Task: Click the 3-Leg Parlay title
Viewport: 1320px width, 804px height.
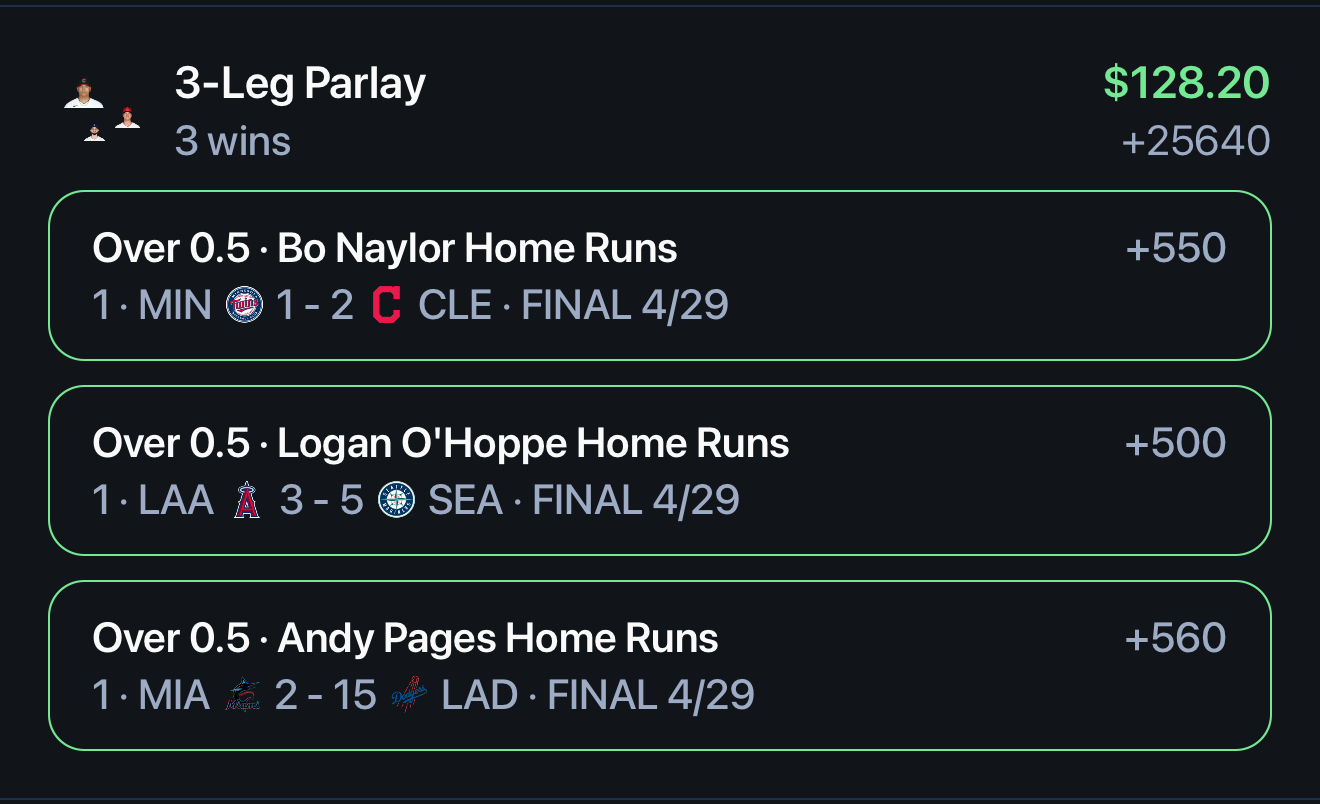Action: 300,84
